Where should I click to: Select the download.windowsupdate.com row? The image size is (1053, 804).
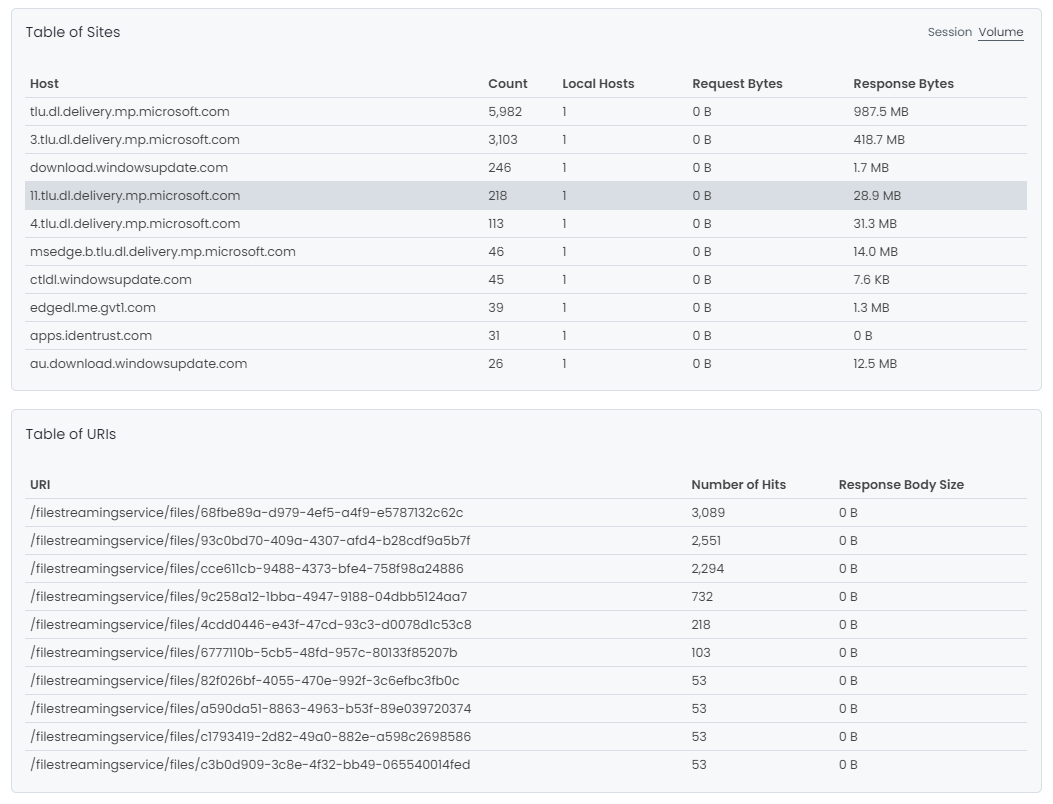(127, 168)
